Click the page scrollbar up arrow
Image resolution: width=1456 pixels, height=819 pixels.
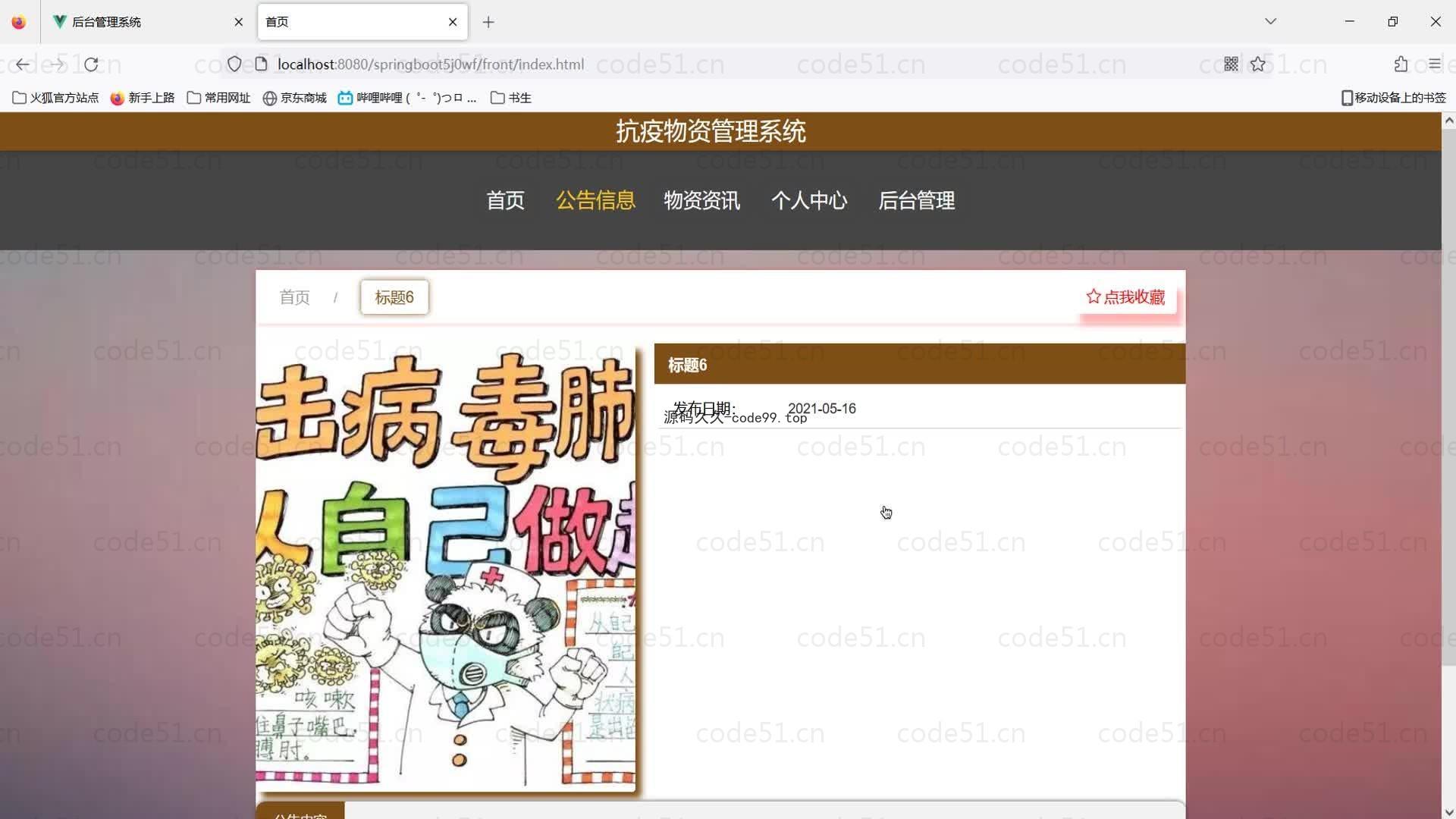pyautogui.click(x=1448, y=121)
